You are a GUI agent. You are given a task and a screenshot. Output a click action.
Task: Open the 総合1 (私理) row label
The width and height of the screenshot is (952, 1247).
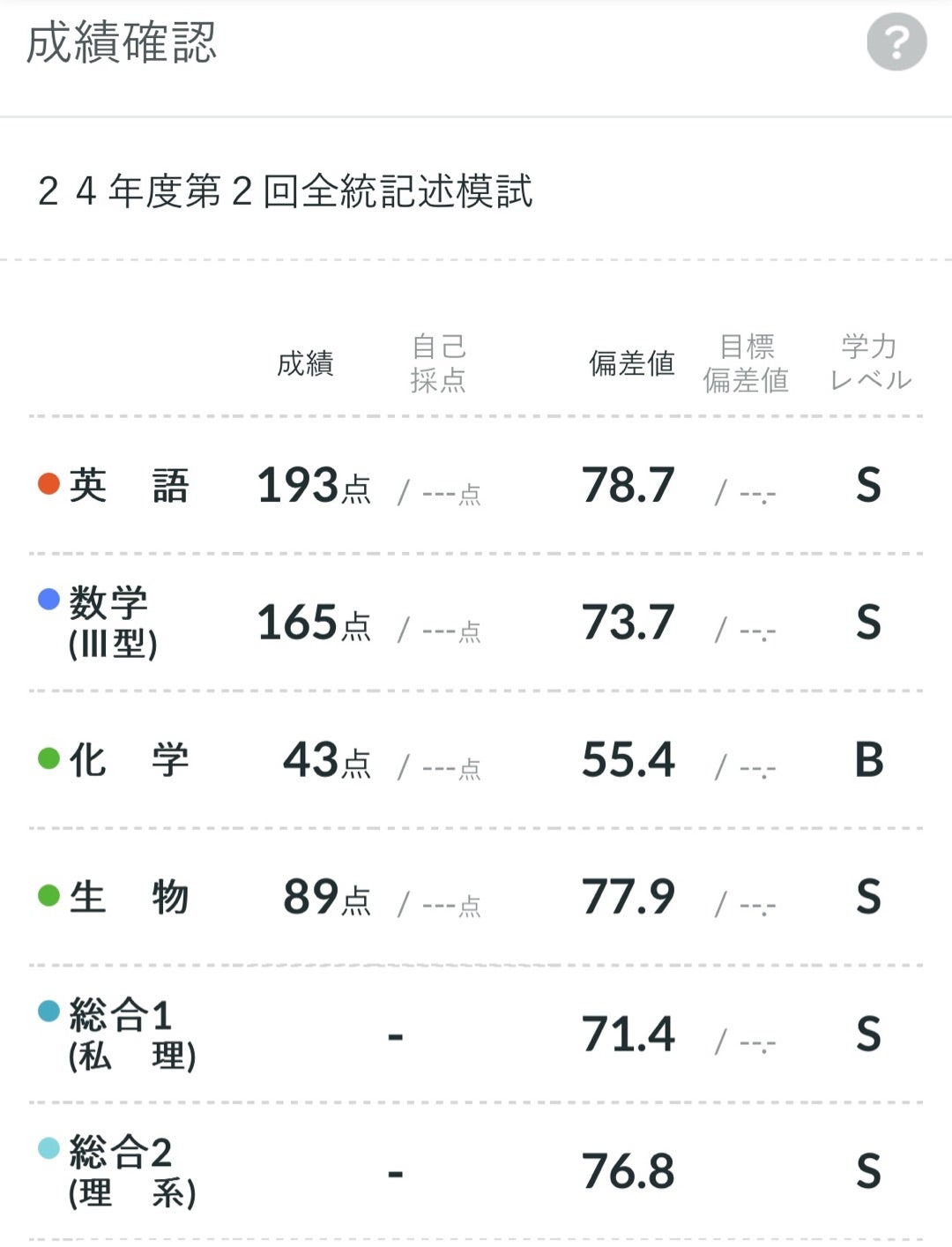point(130,1034)
